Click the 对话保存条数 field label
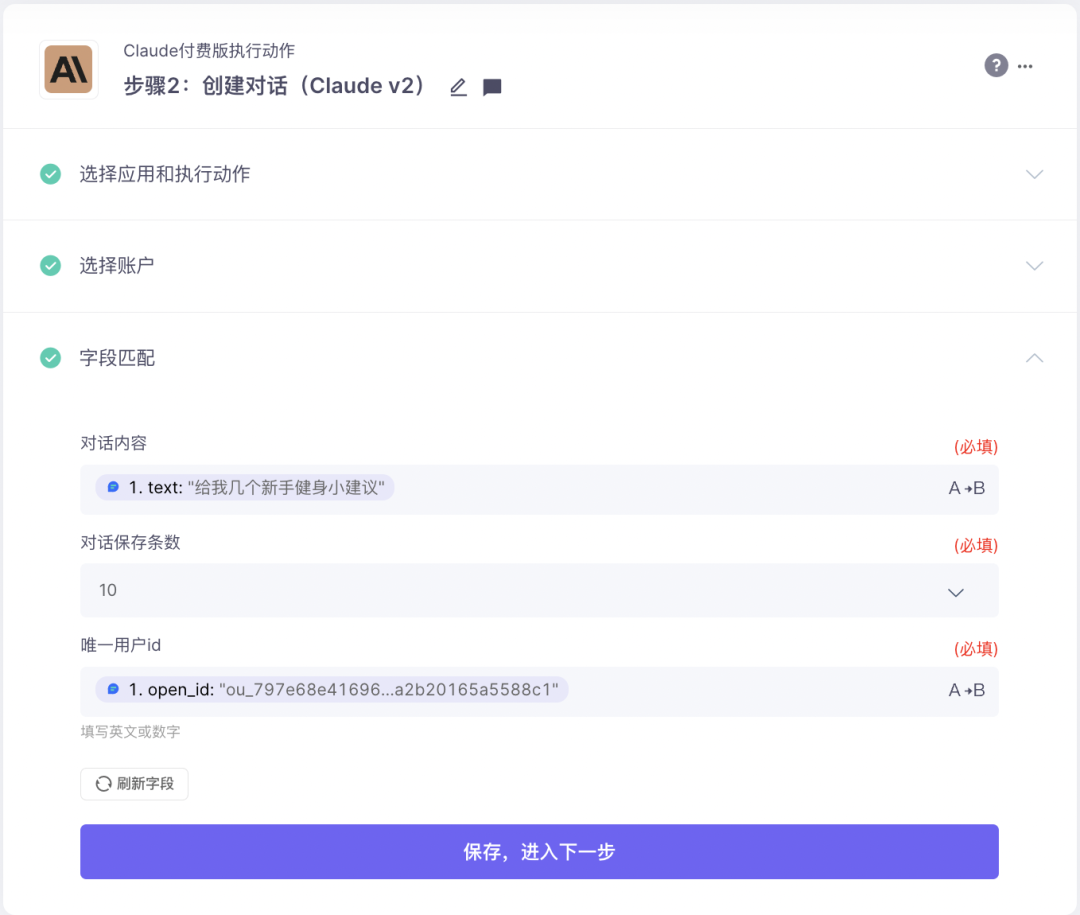The width and height of the screenshot is (1080, 915). (130, 542)
